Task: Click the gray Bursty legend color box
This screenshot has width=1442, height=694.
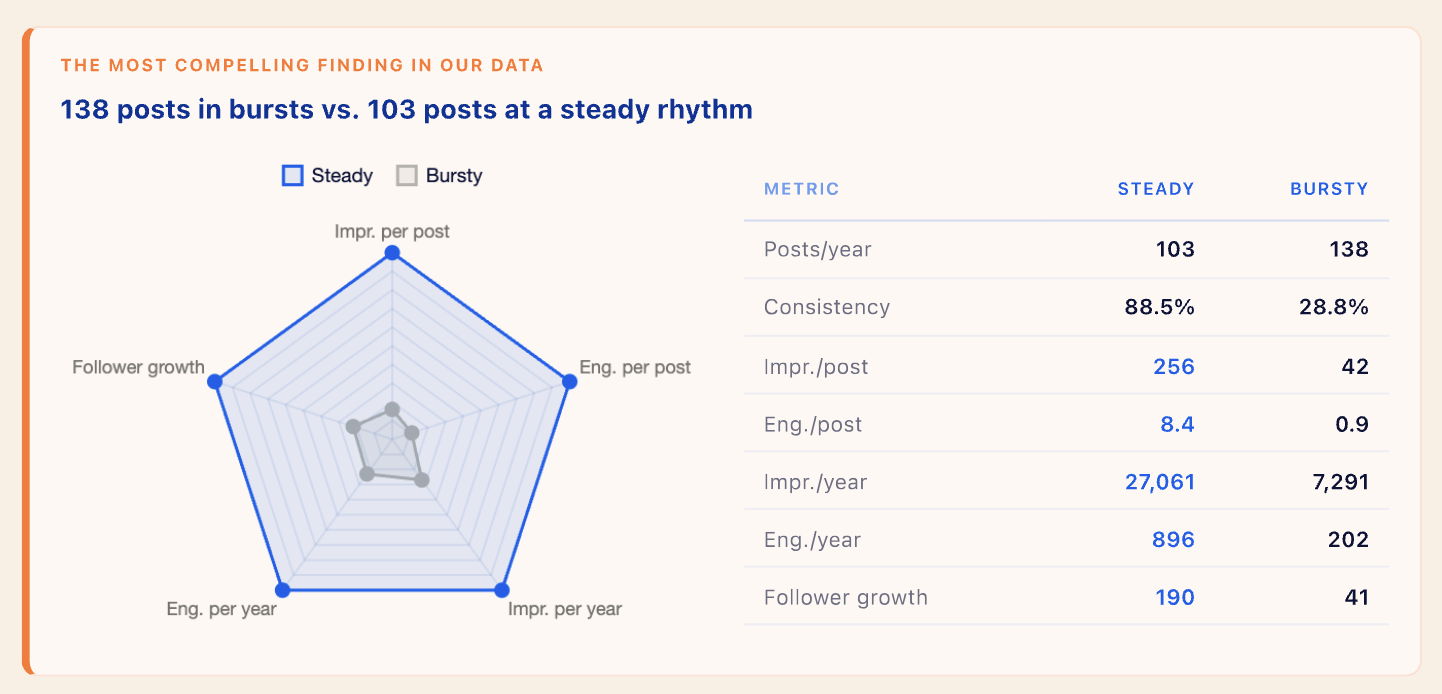Action: (x=406, y=176)
